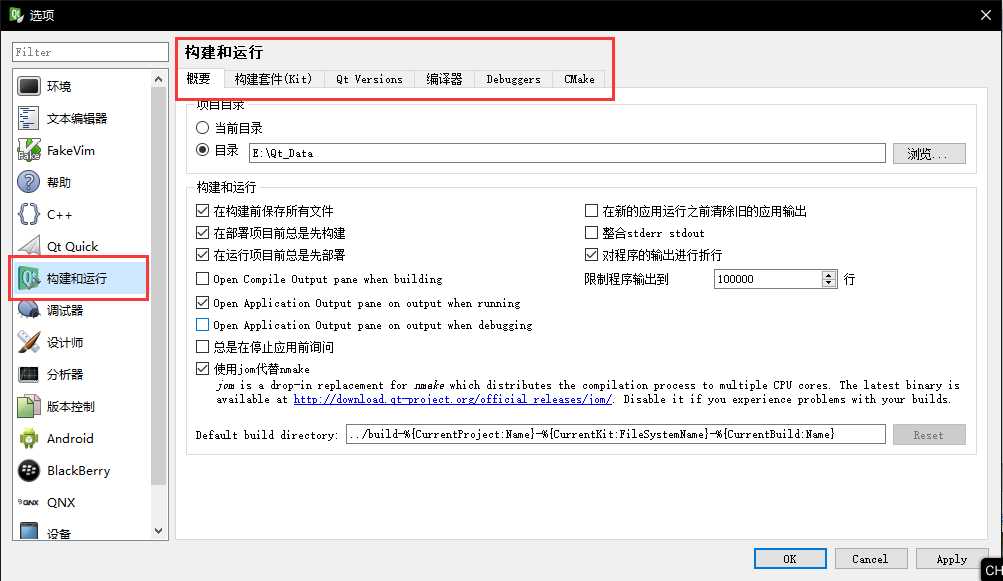
Task: Toggle Open Application Output when running
Action: point(202,303)
